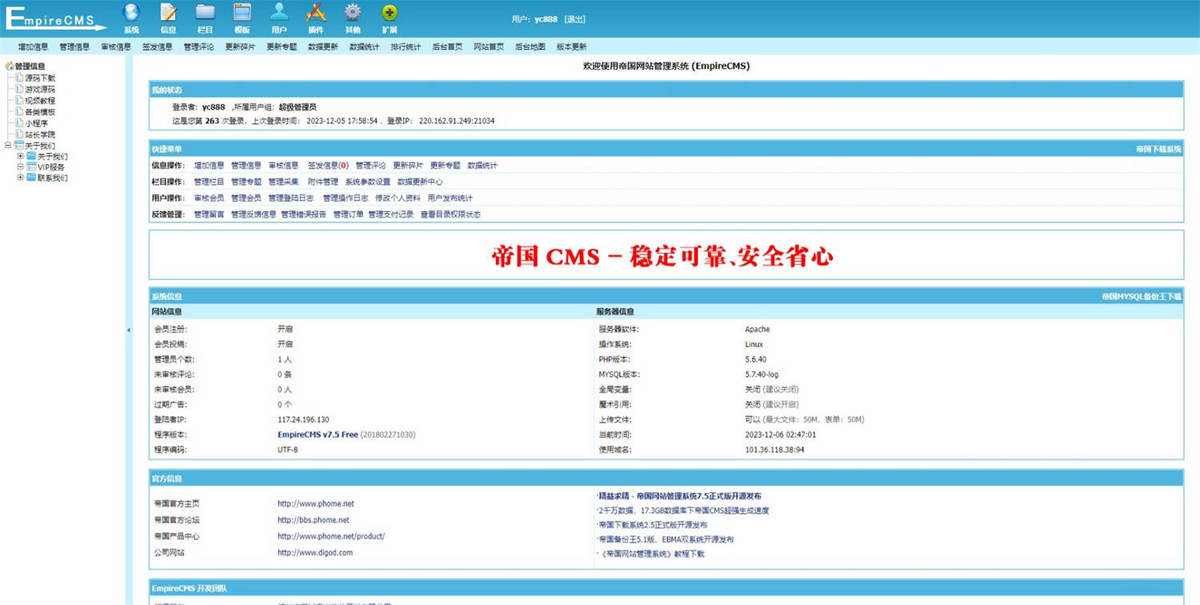Open 附件管理 in the quick menu
Viewport: 1200px width, 605px height.
pyautogui.click(x=323, y=182)
